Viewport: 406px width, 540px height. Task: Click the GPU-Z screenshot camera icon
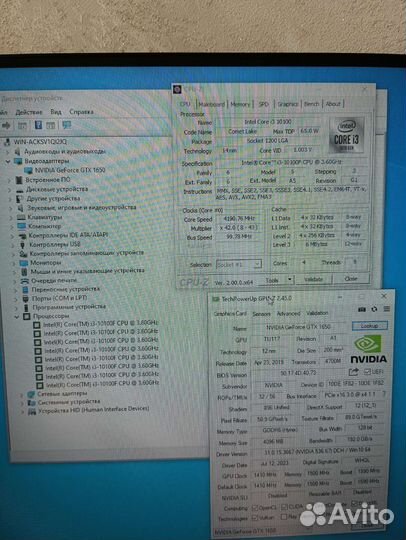[x=362, y=309]
